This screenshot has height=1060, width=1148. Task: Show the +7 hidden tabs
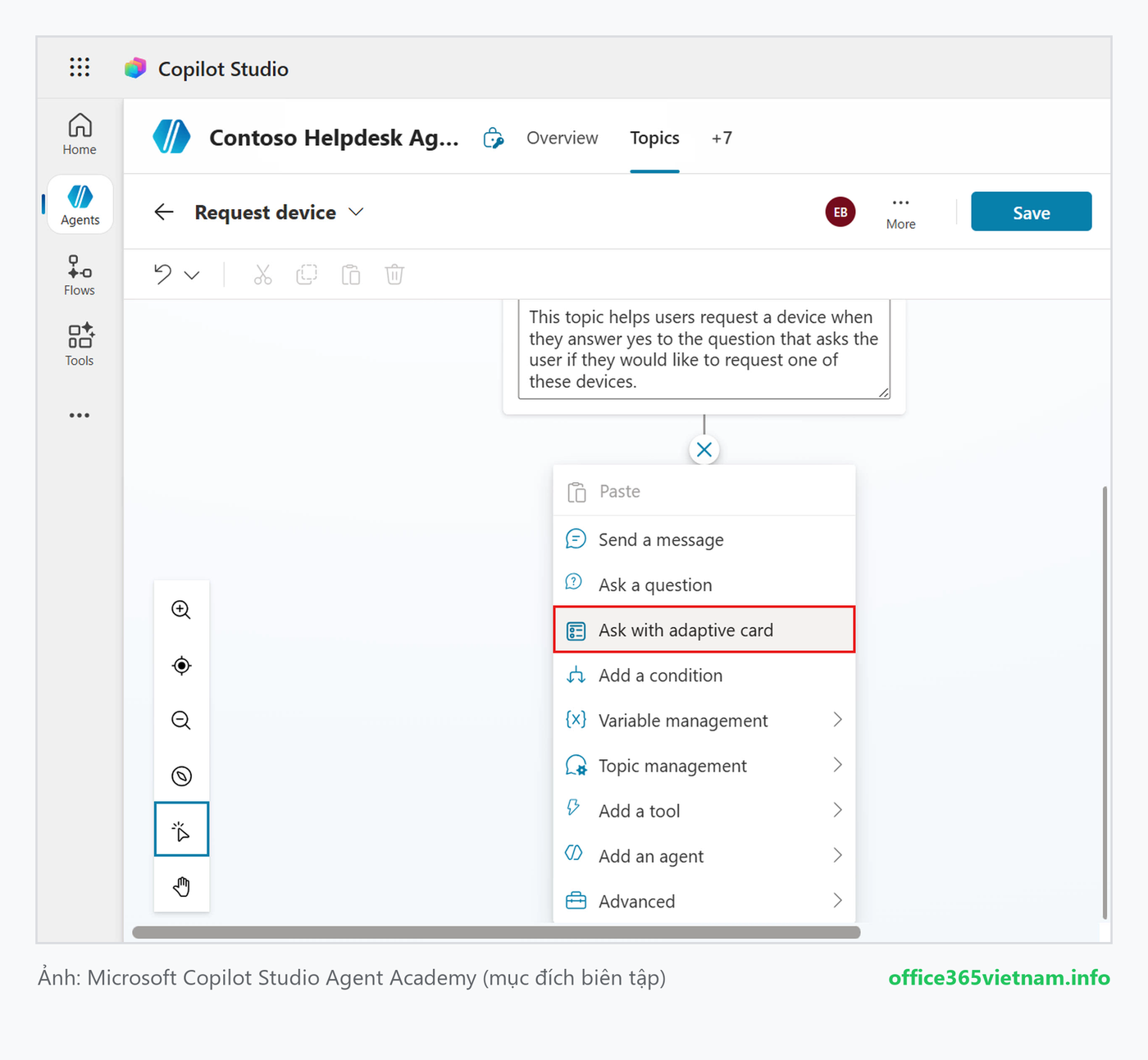[722, 138]
